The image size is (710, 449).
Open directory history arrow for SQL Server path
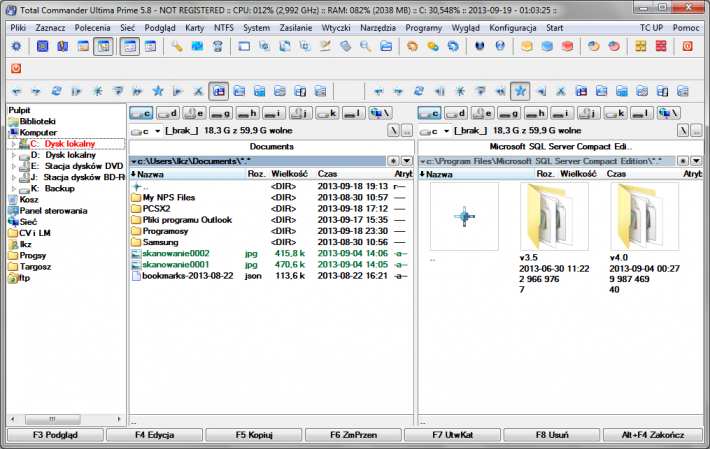pyautogui.click(x=696, y=161)
